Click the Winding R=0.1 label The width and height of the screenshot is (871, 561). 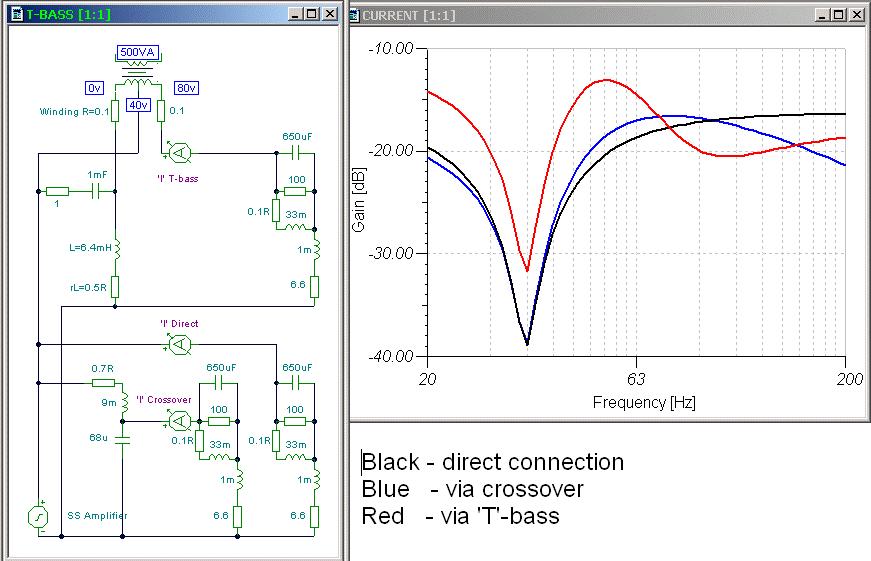tap(74, 112)
